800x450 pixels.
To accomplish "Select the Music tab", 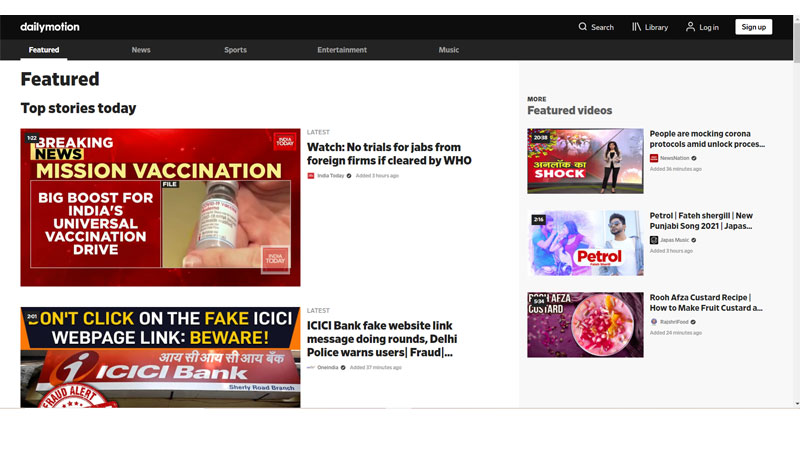I will click(x=449, y=50).
